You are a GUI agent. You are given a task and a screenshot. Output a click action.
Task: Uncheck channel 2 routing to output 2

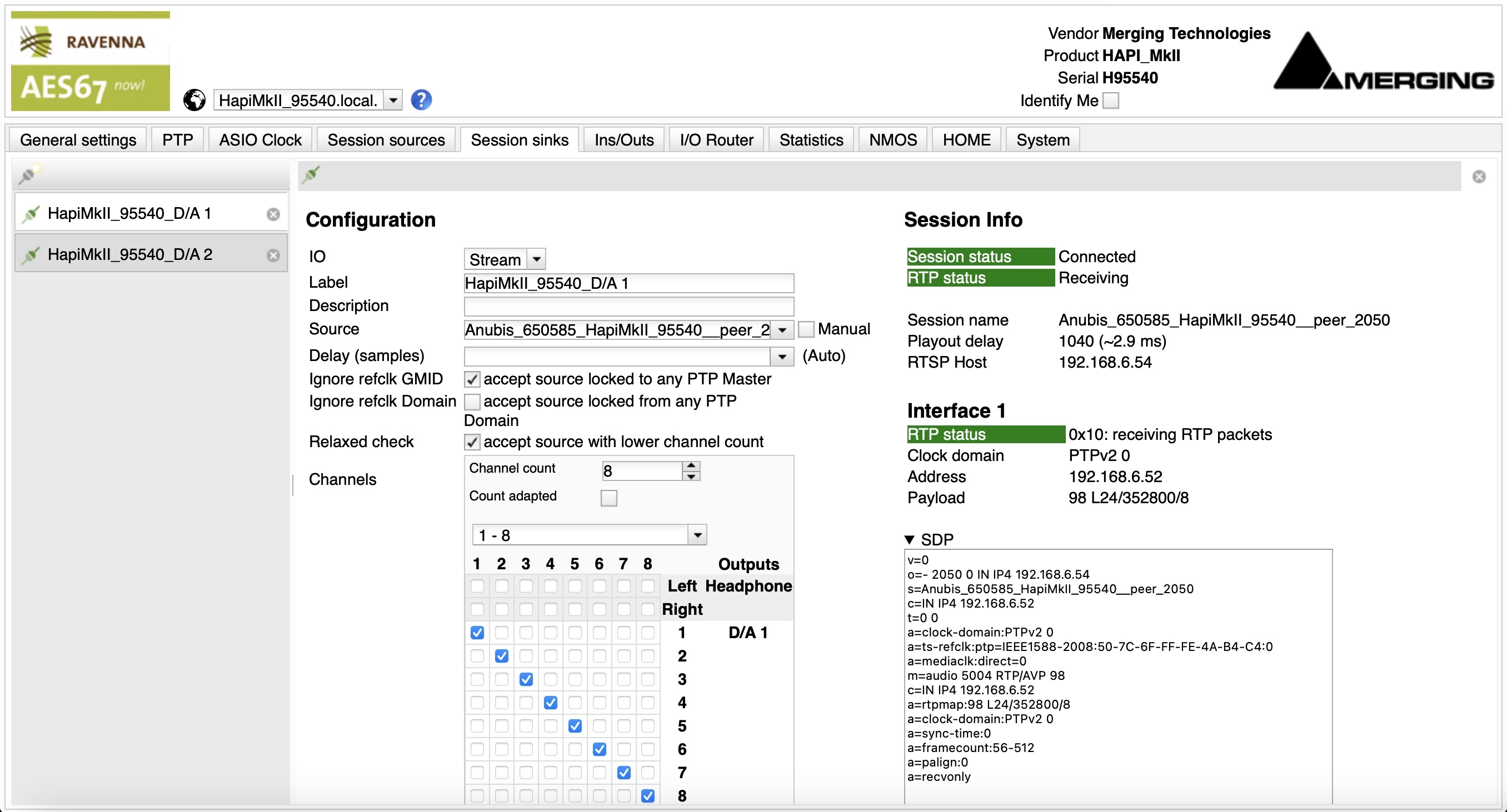click(x=501, y=656)
